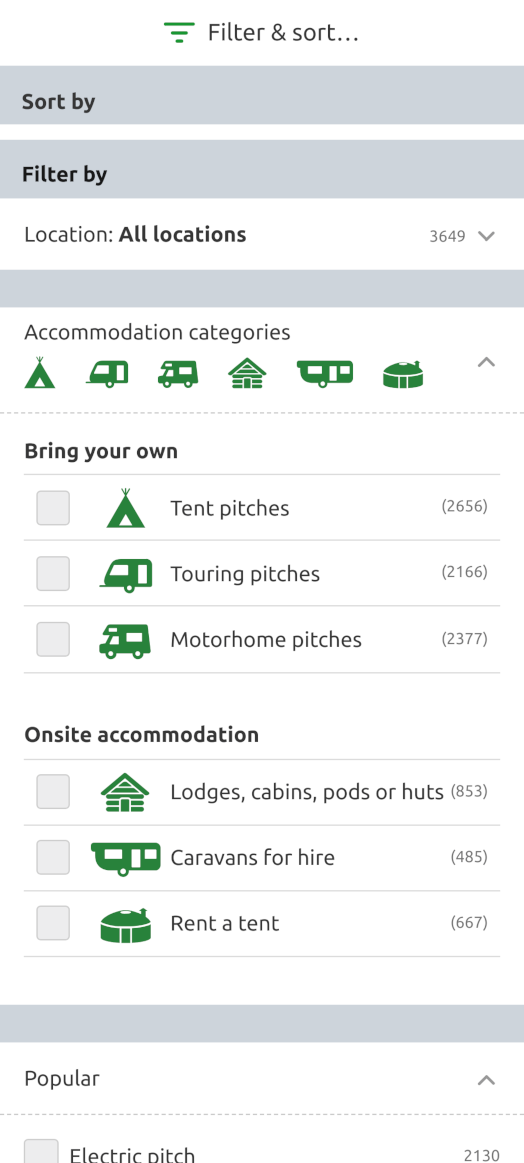Expand the Location All locations dropdown
The height and width of the screenshot is (1163, 524).
[x=262, y=235]
